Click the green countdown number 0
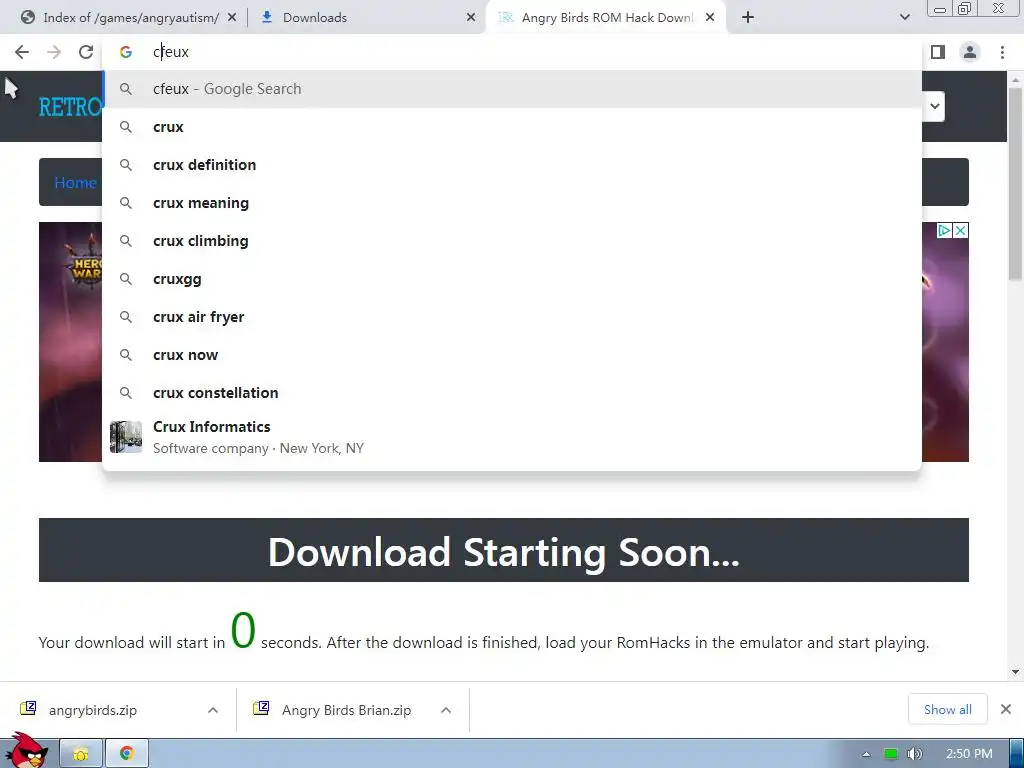The width and height of the screenshot is (1024, 768). coord(243,630)
